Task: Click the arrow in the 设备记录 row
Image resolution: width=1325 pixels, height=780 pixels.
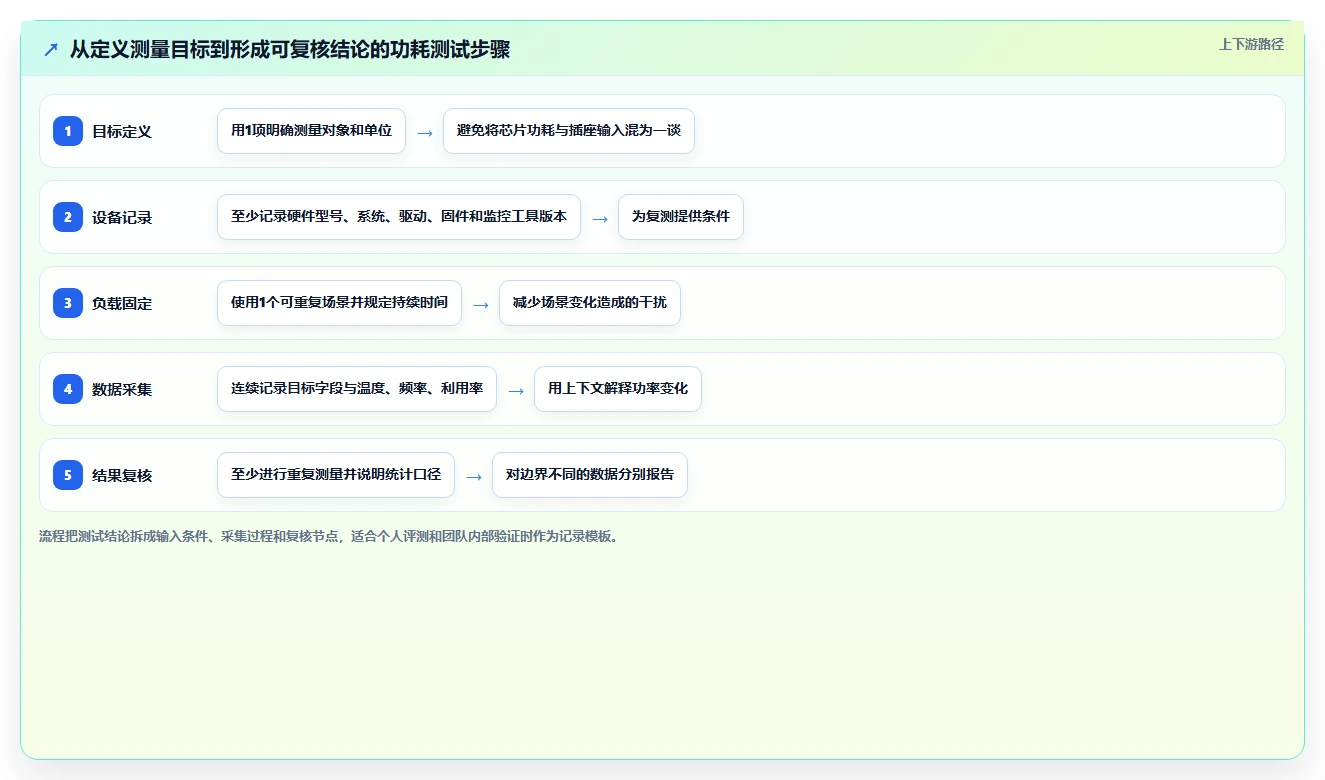Action: [x=600, y=218]
